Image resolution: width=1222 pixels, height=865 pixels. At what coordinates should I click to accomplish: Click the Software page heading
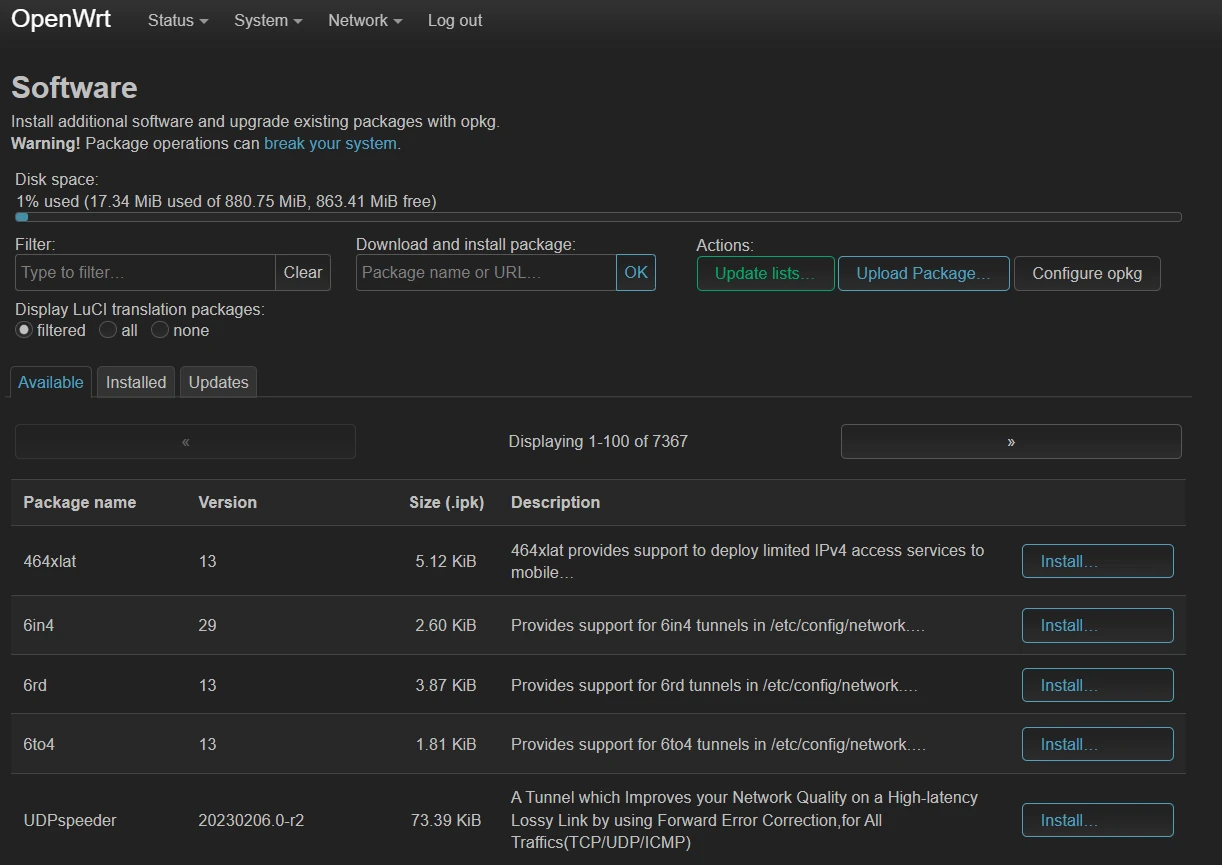point(74,87)
